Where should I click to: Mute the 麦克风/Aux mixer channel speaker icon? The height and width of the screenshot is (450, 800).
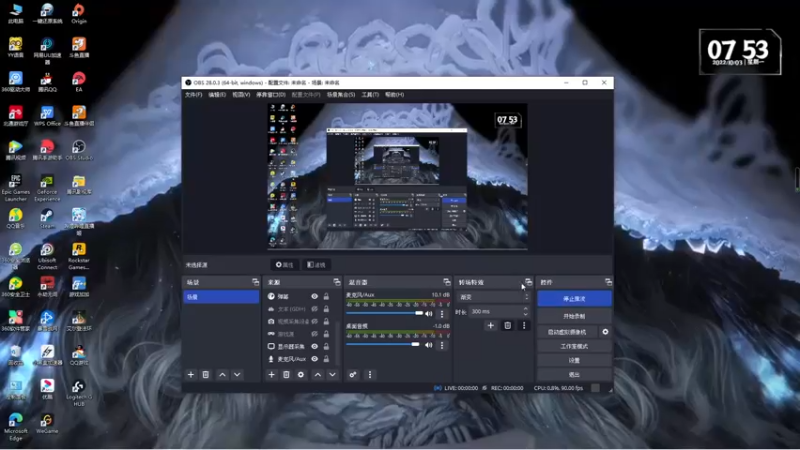[x=429, y=314]
